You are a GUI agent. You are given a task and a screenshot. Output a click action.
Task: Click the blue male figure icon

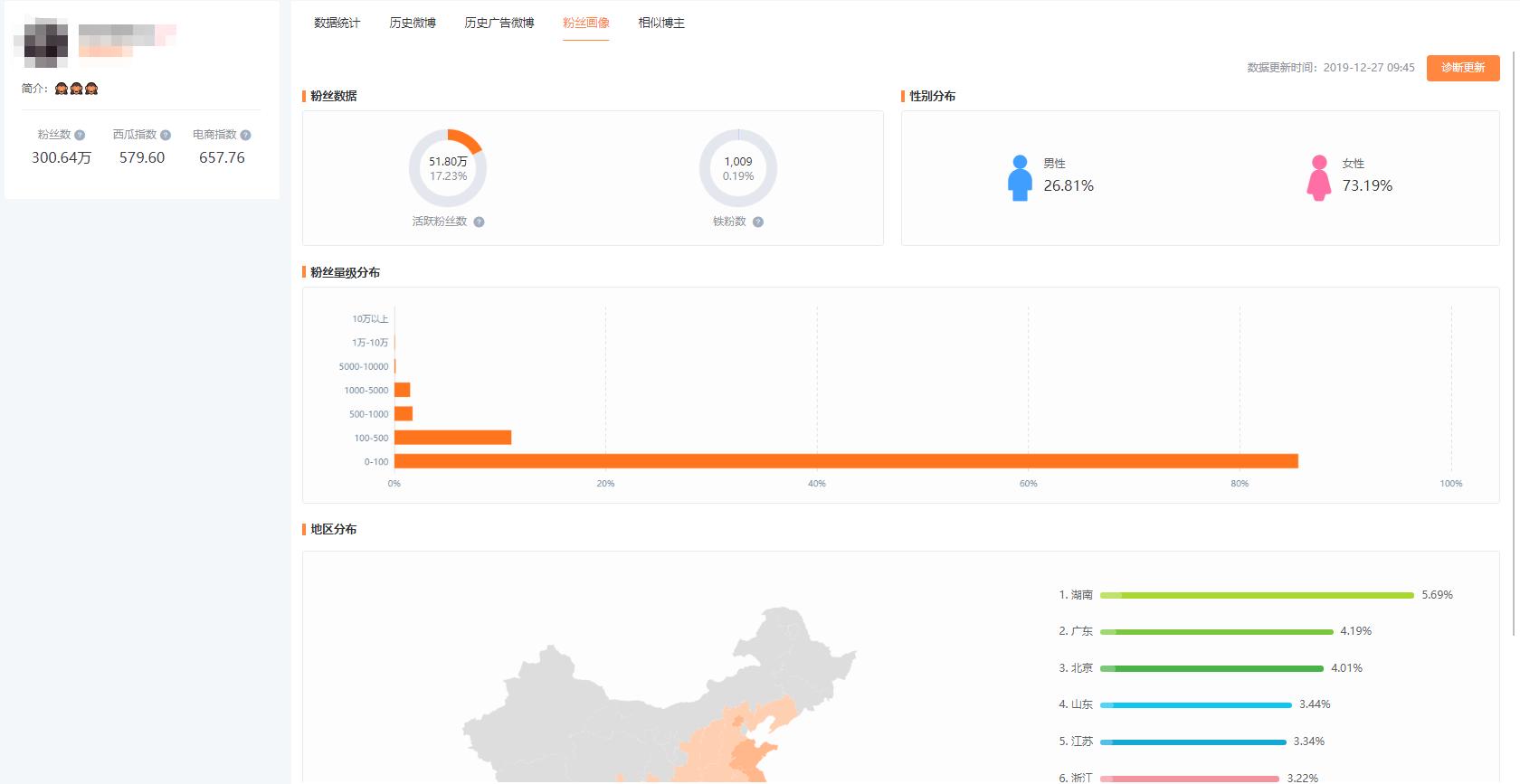point(1020,177)
